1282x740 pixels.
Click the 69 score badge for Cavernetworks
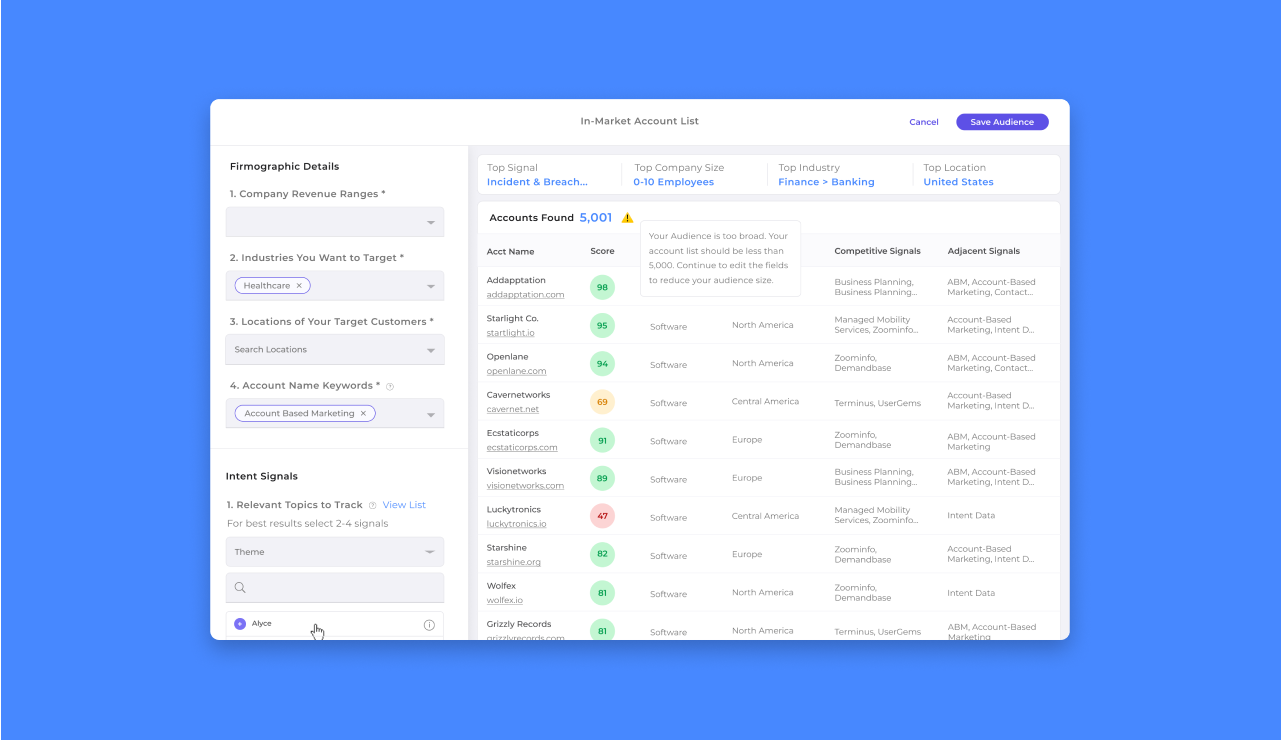[602, 402]
